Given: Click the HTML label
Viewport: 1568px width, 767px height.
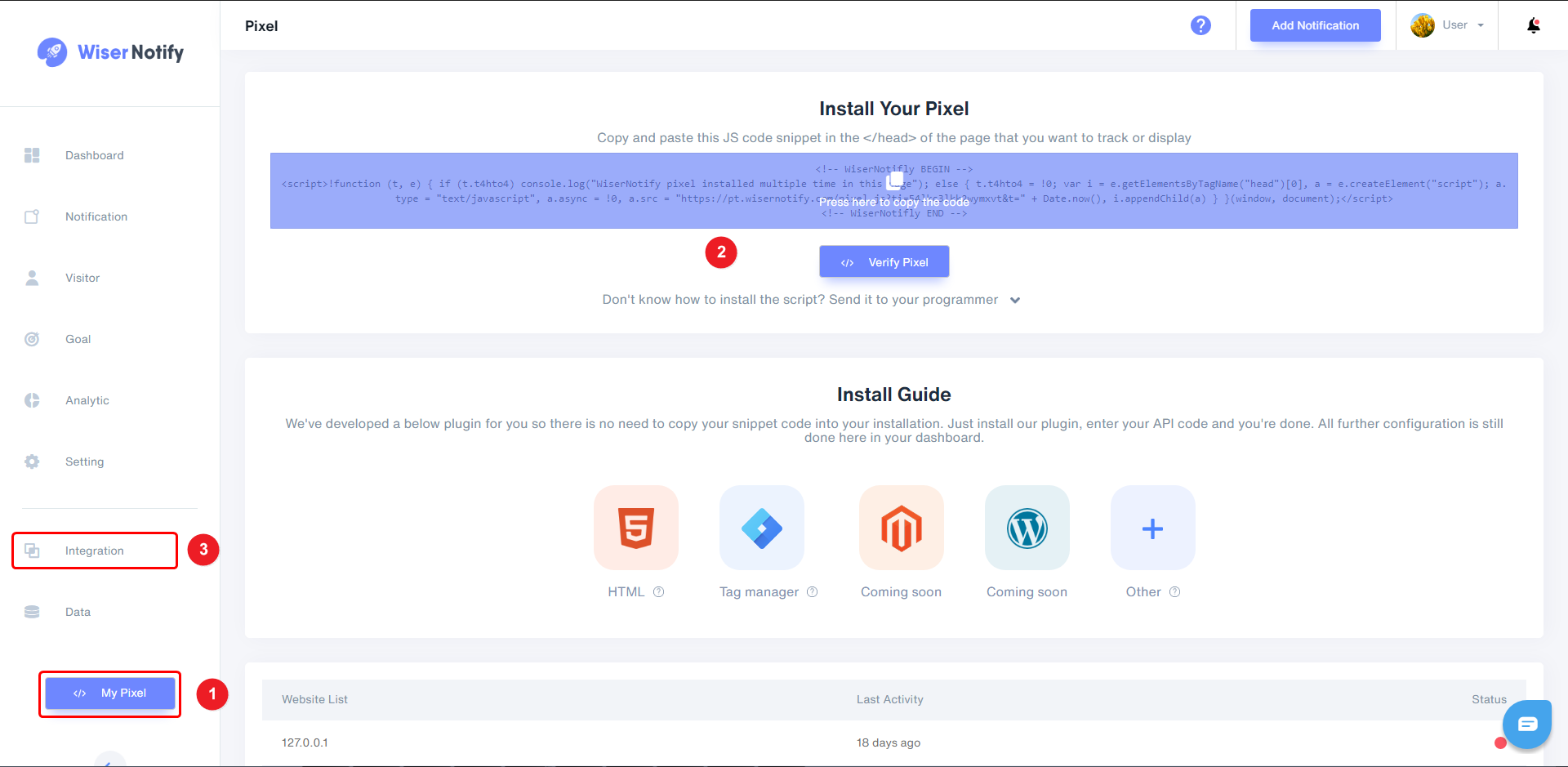Looking at the screenshot, I should click(x=626, y=592).
